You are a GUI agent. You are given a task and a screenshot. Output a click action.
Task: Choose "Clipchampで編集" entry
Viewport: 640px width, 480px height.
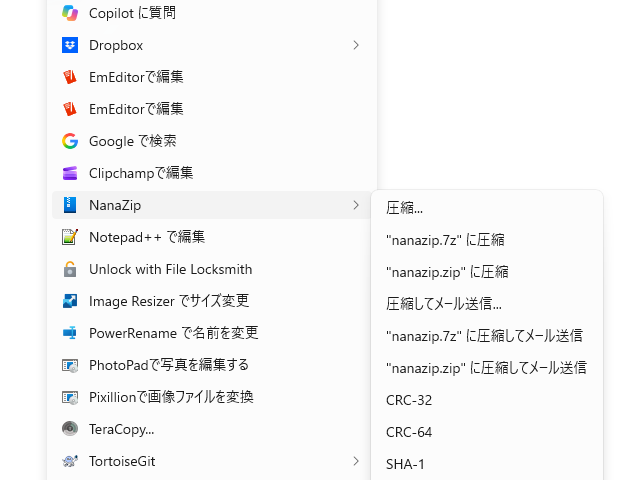[212, 173]
